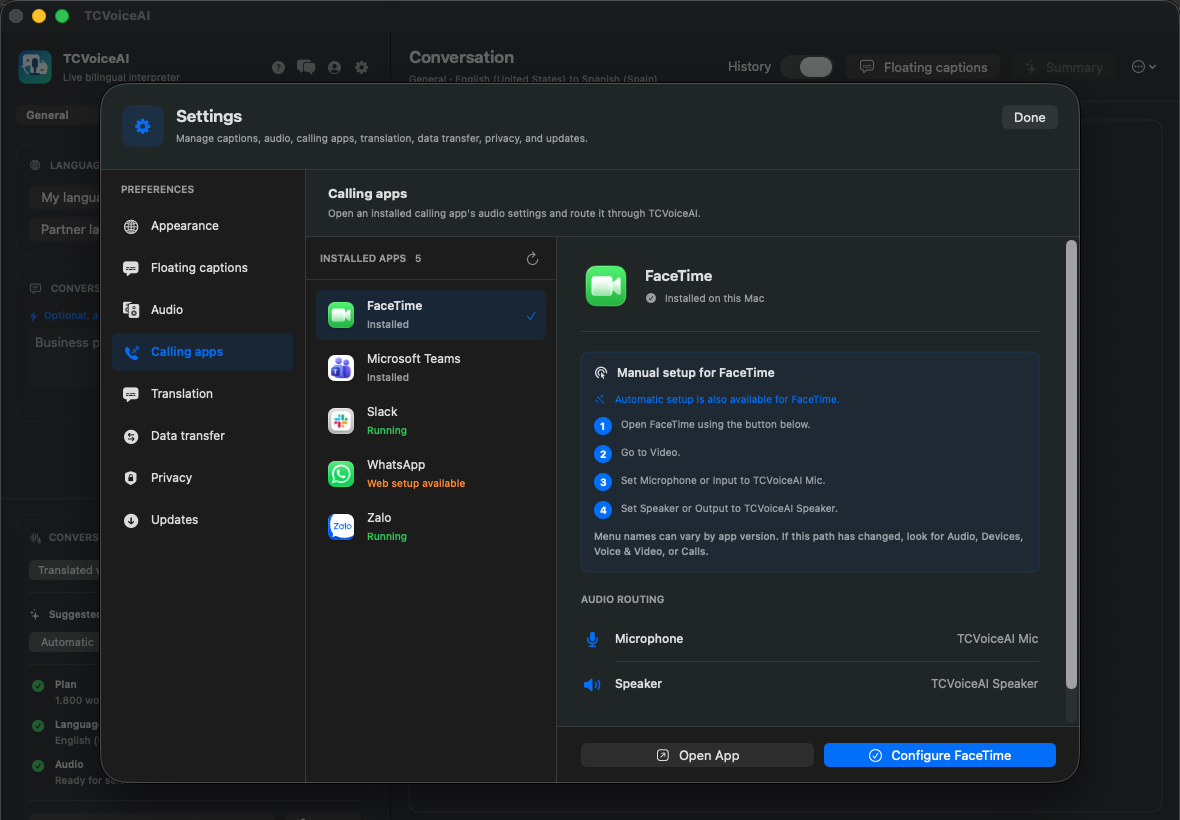Click the Audio preferences icon
The image size is (1180, 820).
[131, 310]
